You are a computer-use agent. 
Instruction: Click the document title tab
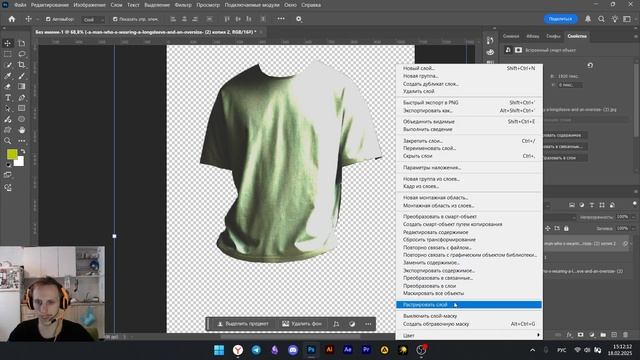click(146, 32)
